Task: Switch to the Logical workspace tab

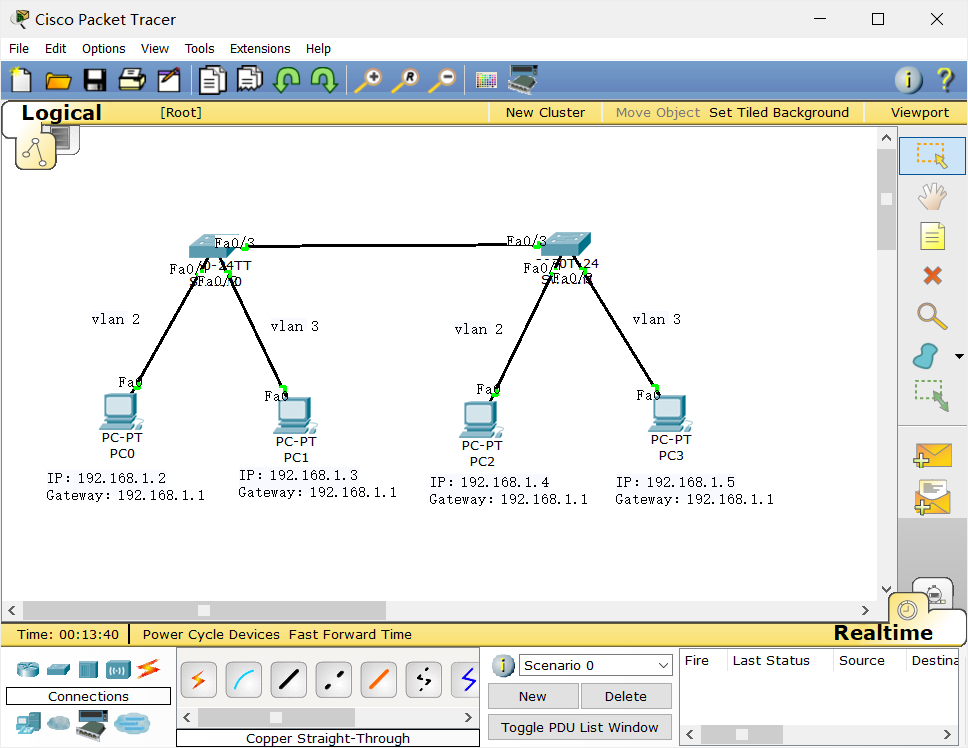Action: 61,113
